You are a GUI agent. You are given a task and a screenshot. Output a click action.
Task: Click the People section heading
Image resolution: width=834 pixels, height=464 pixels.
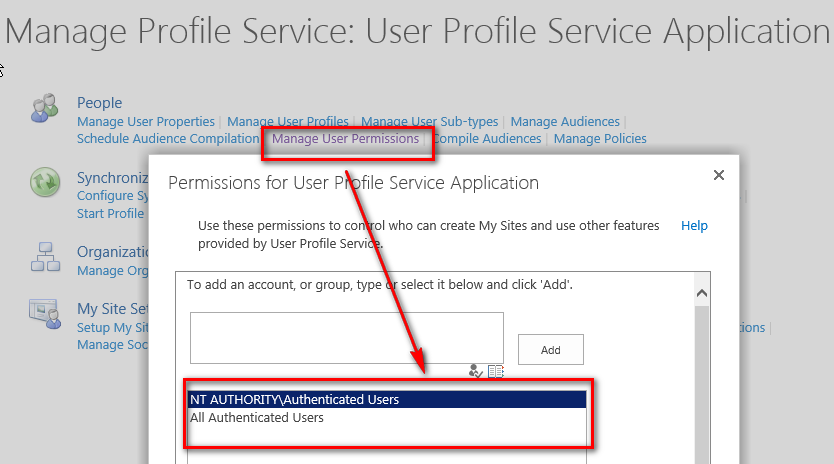99,103
